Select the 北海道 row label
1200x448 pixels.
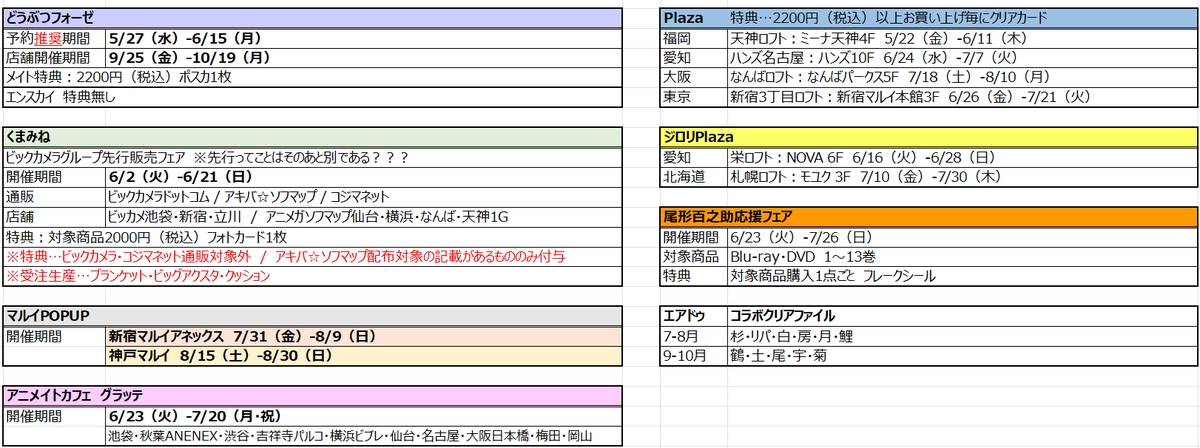(693, 176)
